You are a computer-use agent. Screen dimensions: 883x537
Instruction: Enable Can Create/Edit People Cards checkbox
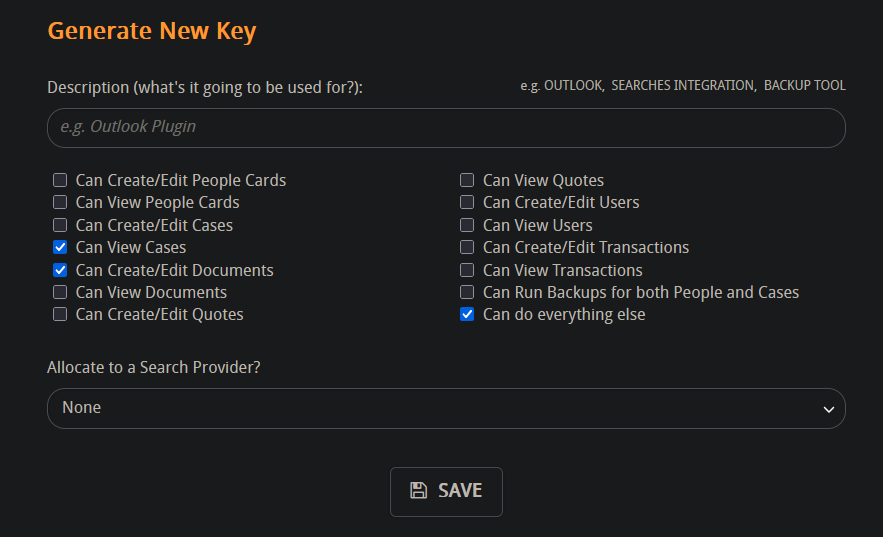pyautogui.click(x=60, y=180)
